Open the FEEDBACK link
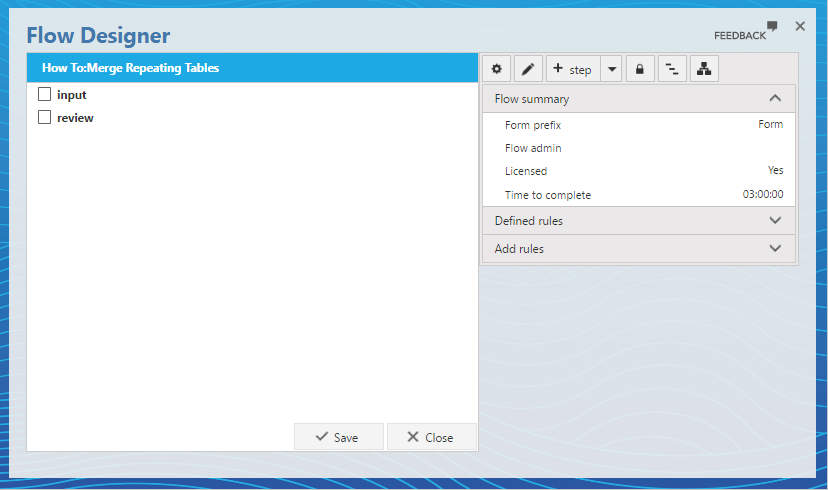Screen dimensions: 828x490 [740, 35]
